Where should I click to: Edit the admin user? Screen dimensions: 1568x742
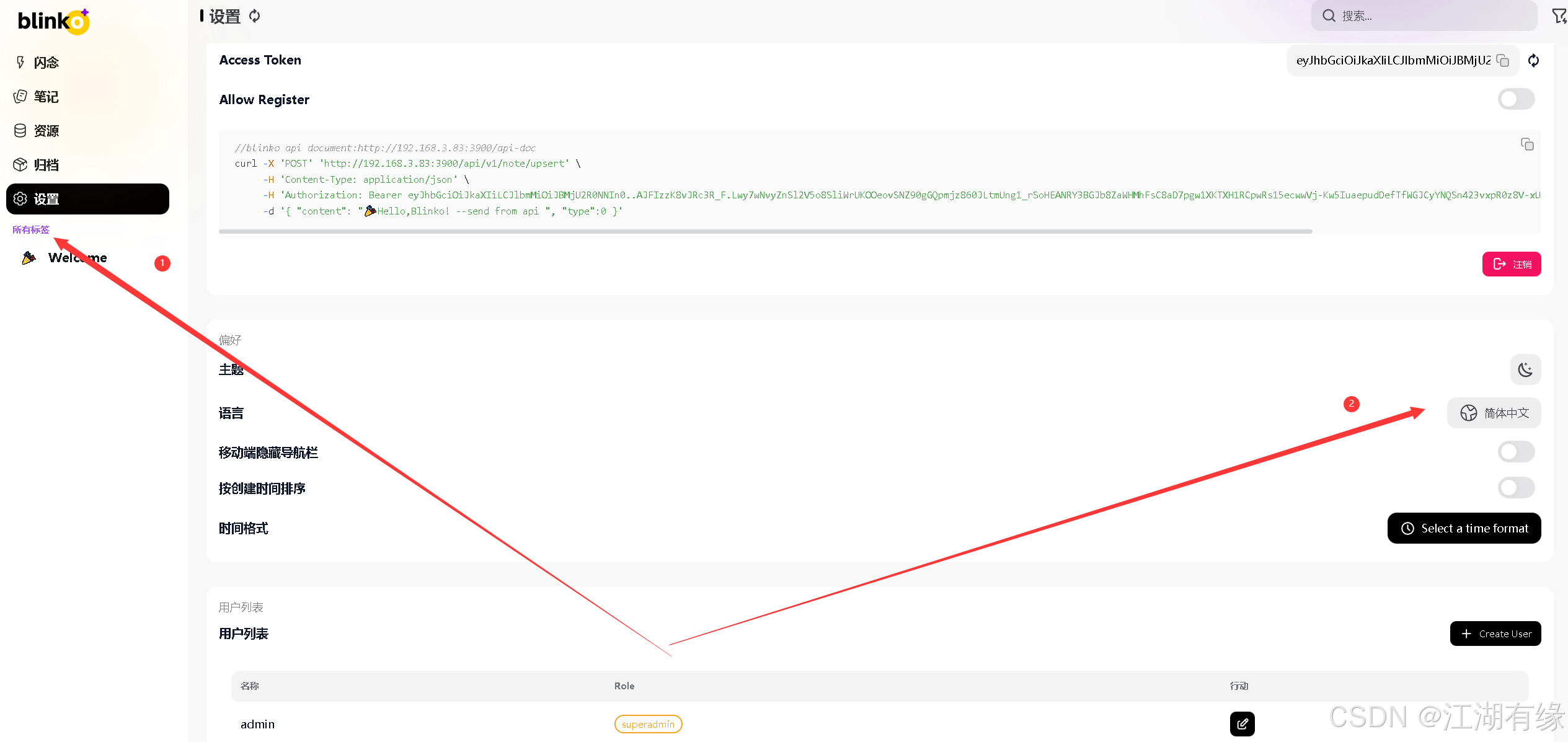1242,723
